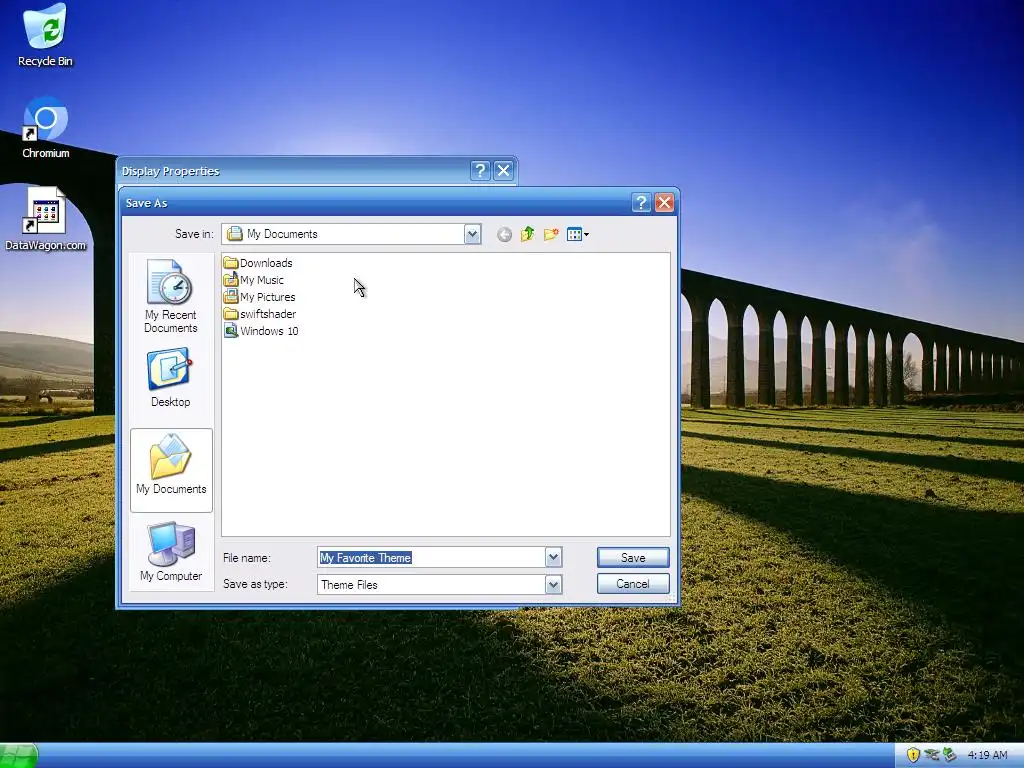
Task: Close the Display Properties window
Action: (503, 170)
